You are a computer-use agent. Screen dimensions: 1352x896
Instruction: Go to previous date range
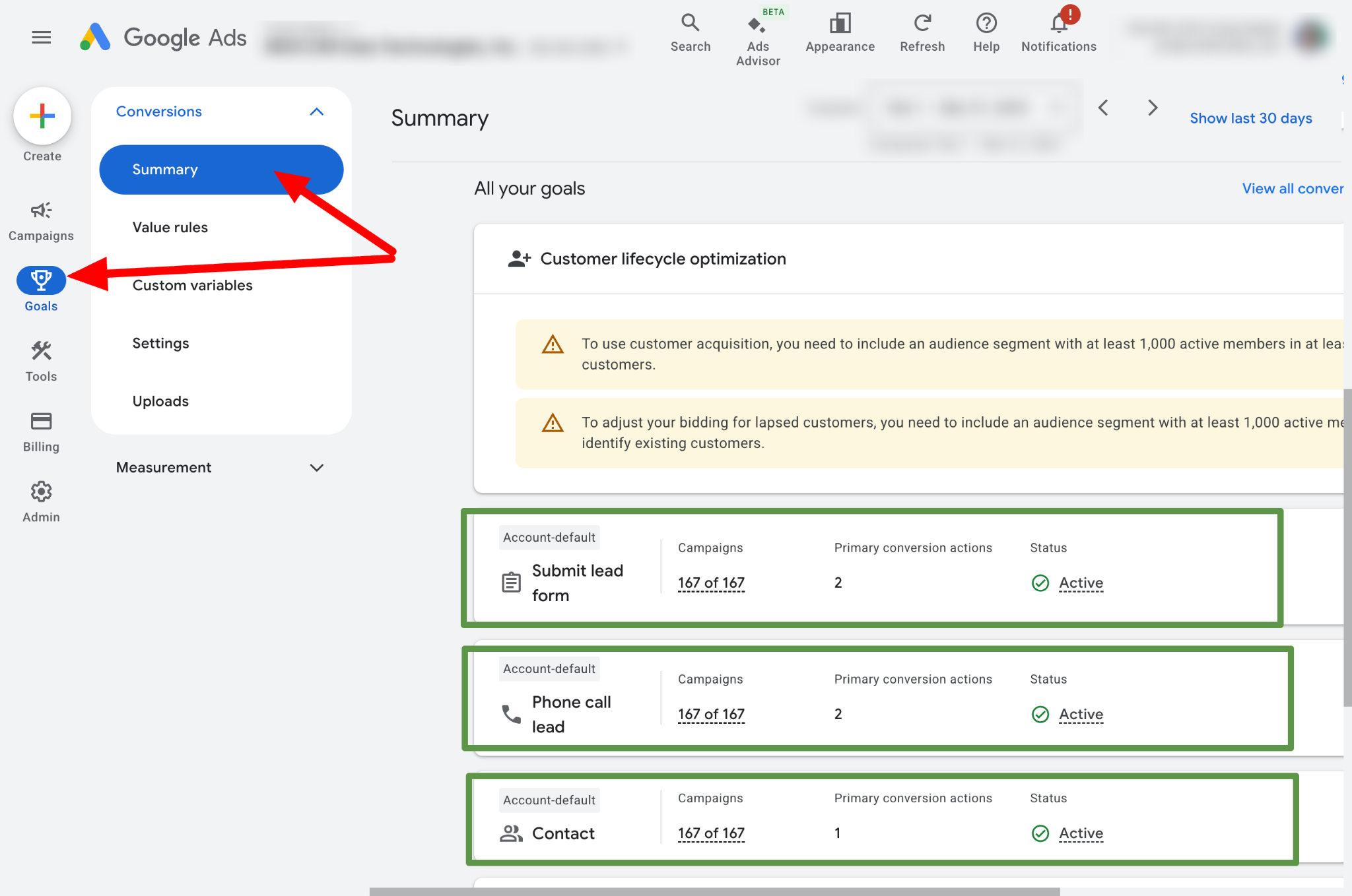[1103, 108]
